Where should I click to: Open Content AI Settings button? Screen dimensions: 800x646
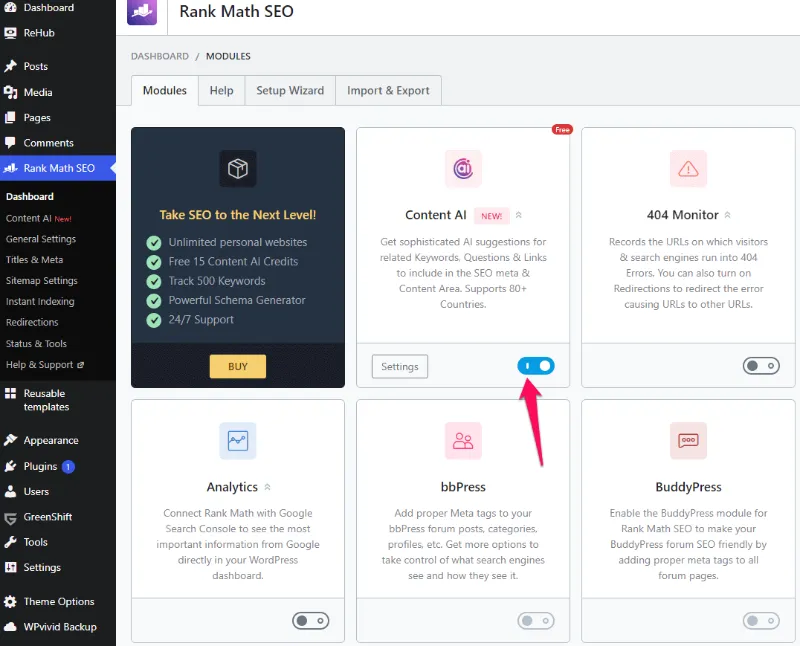[400, 367]
